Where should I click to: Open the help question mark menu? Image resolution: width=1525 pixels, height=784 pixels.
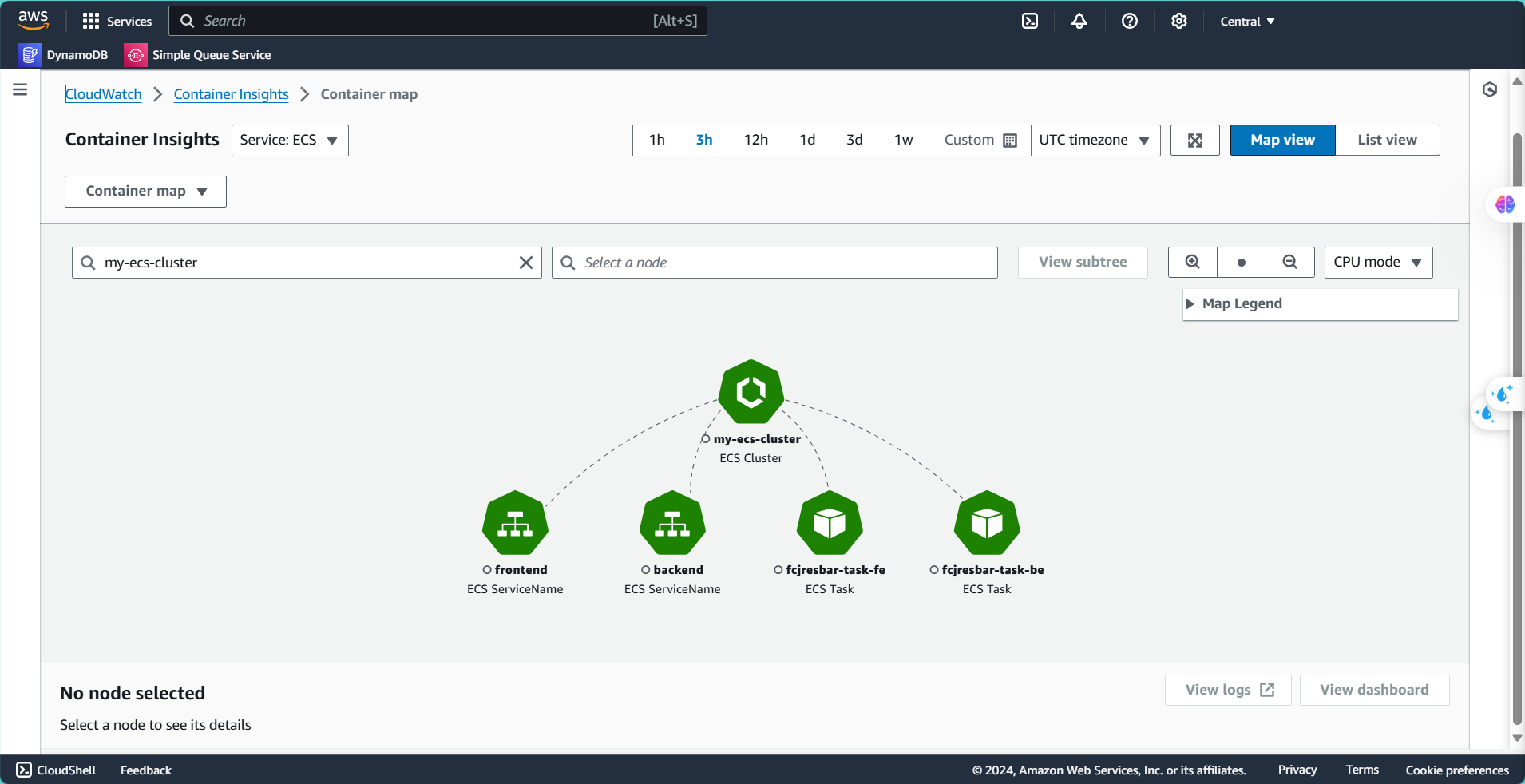click(x=1130, y=21)
